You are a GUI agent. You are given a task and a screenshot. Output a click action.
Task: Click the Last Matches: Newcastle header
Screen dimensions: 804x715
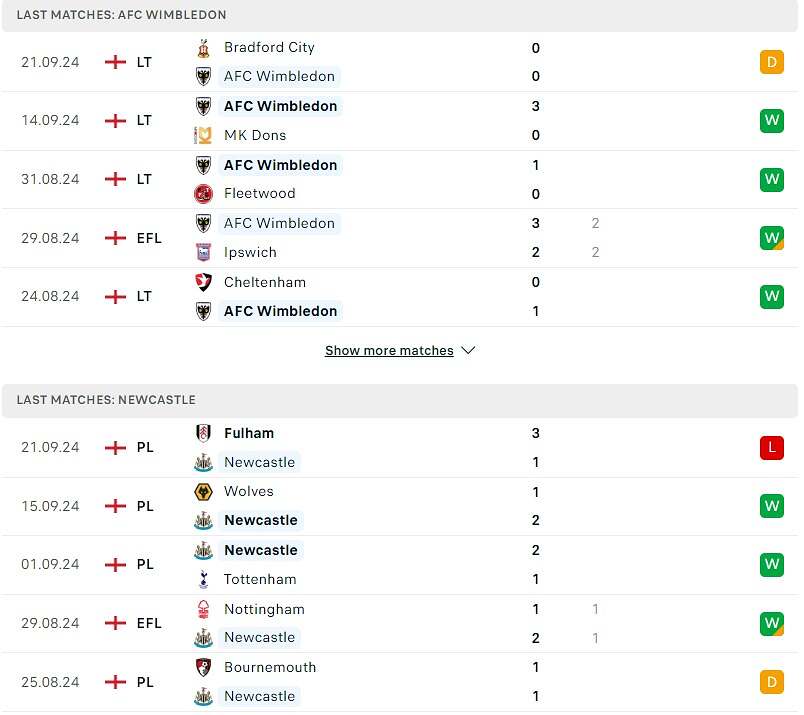tap(106, 400)
